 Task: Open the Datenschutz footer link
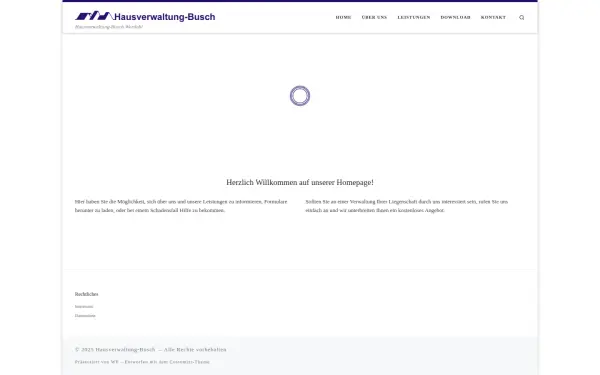click(x=85, y=316)
